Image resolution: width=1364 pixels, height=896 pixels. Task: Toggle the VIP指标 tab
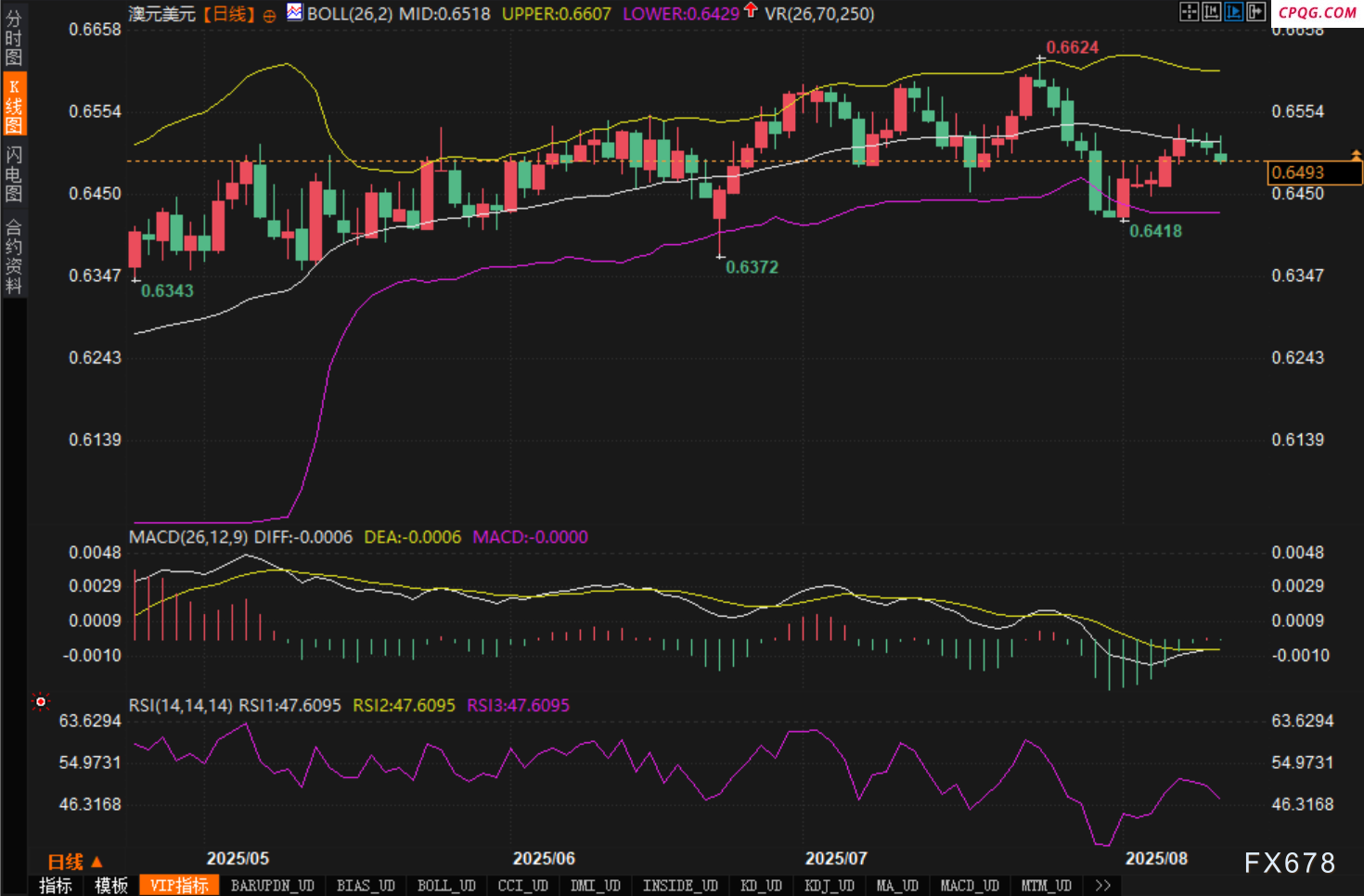179,886
